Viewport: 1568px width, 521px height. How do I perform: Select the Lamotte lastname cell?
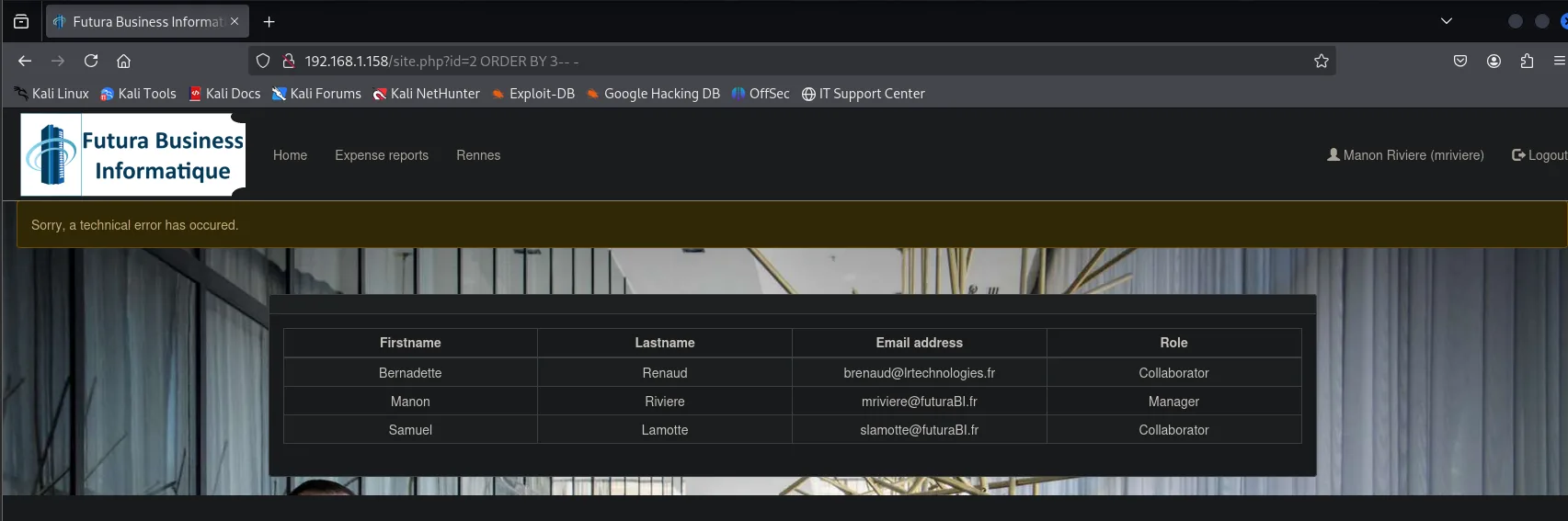665,430
